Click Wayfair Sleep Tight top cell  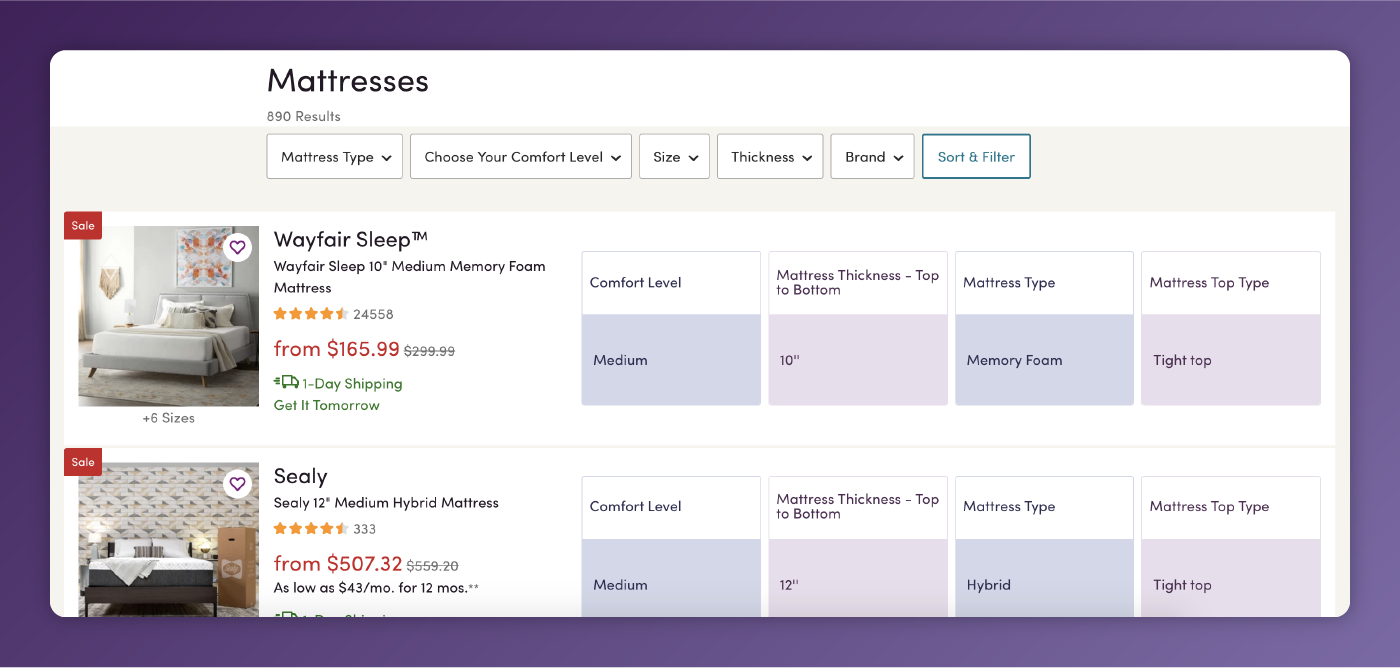pos(1231,360)
